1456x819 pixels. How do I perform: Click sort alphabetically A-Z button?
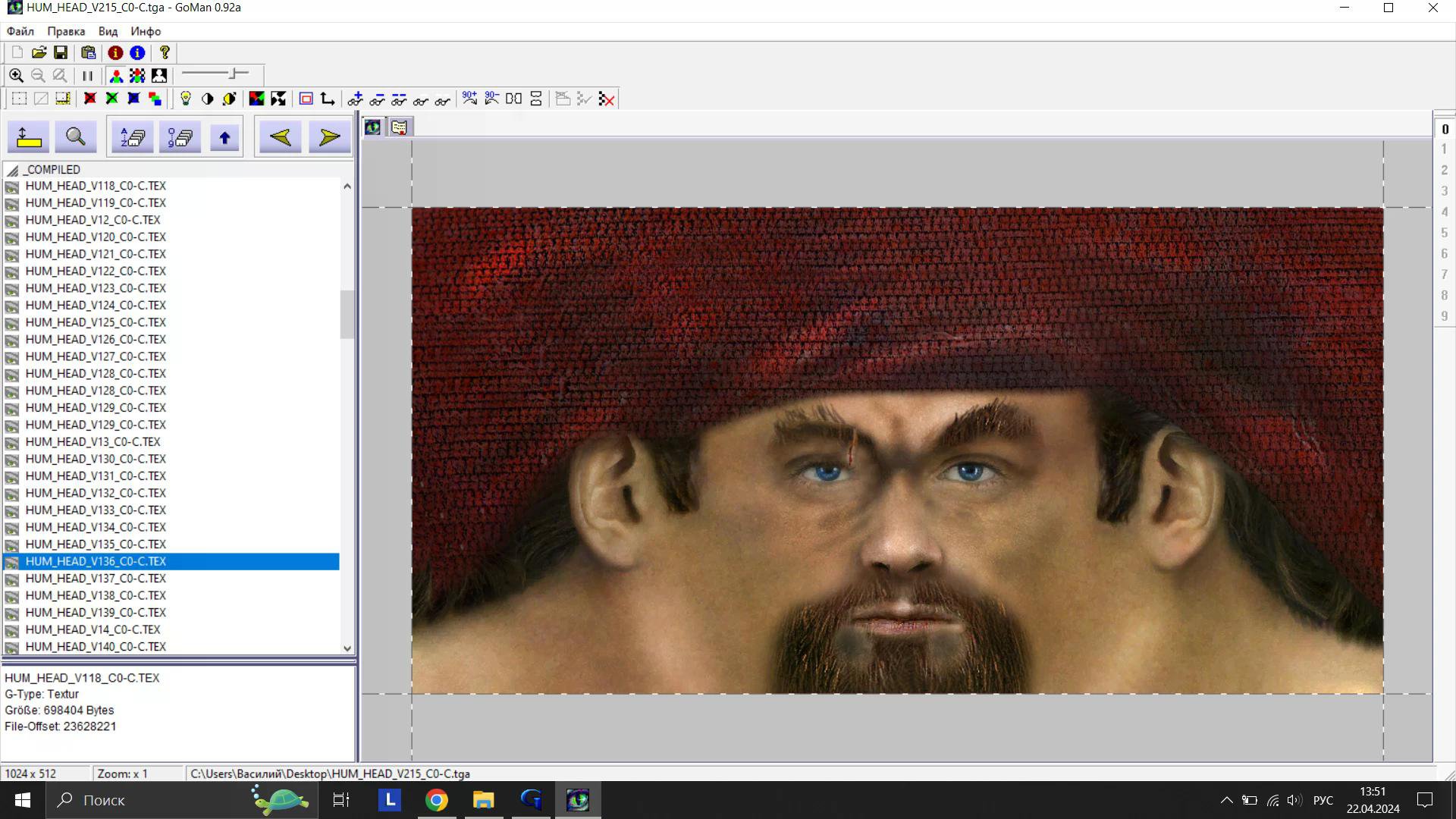133,137
